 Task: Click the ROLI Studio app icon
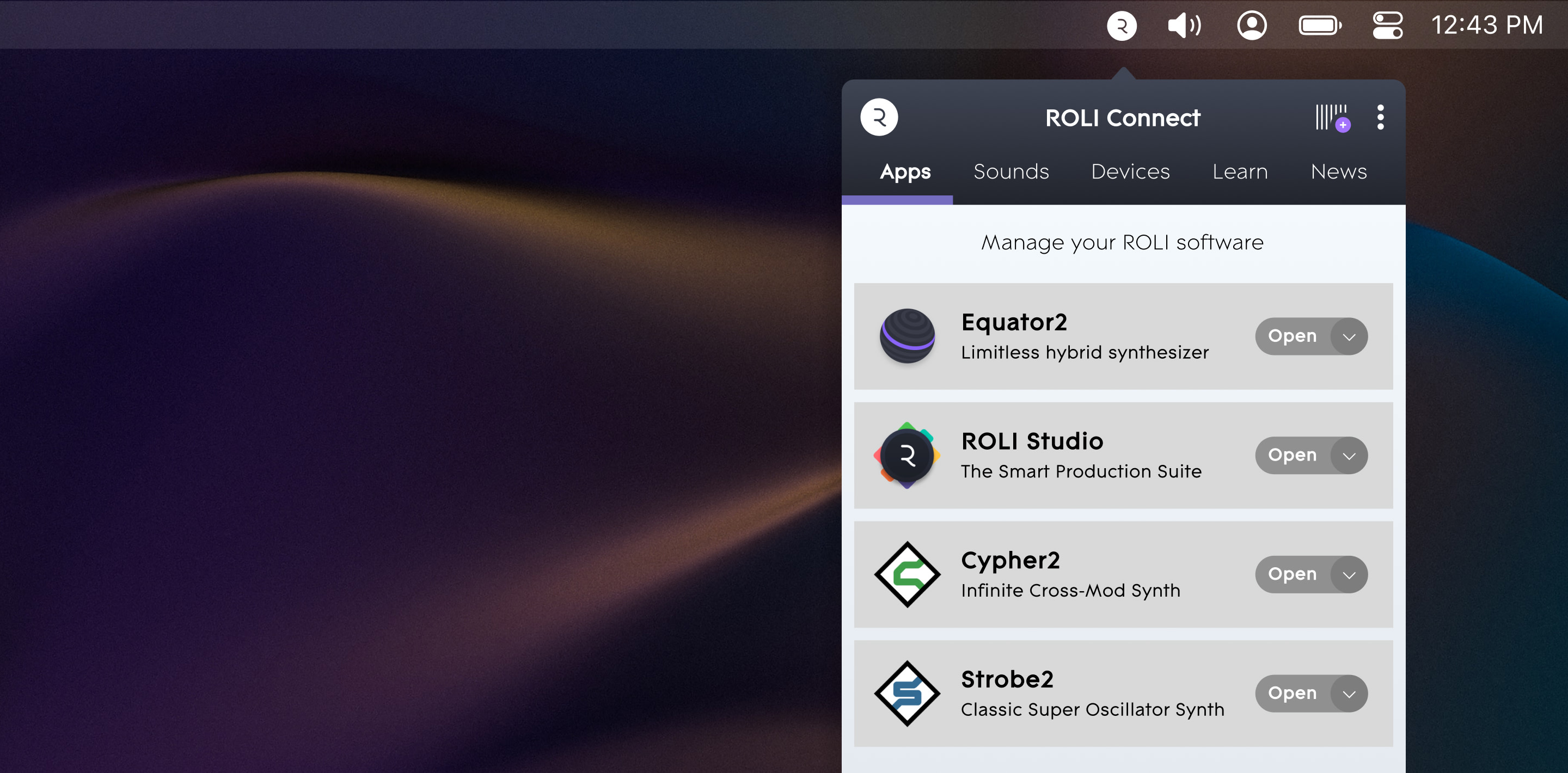907,455
